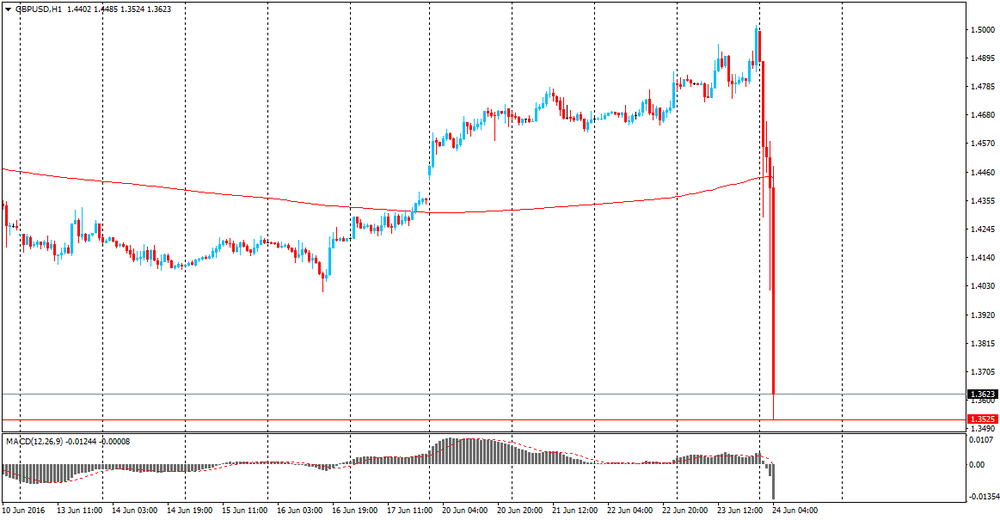The height and width of the screenshot is (520, 1000).
Task: Click the 10 Jun 2016 date label
Action: [x=26, y=510]
